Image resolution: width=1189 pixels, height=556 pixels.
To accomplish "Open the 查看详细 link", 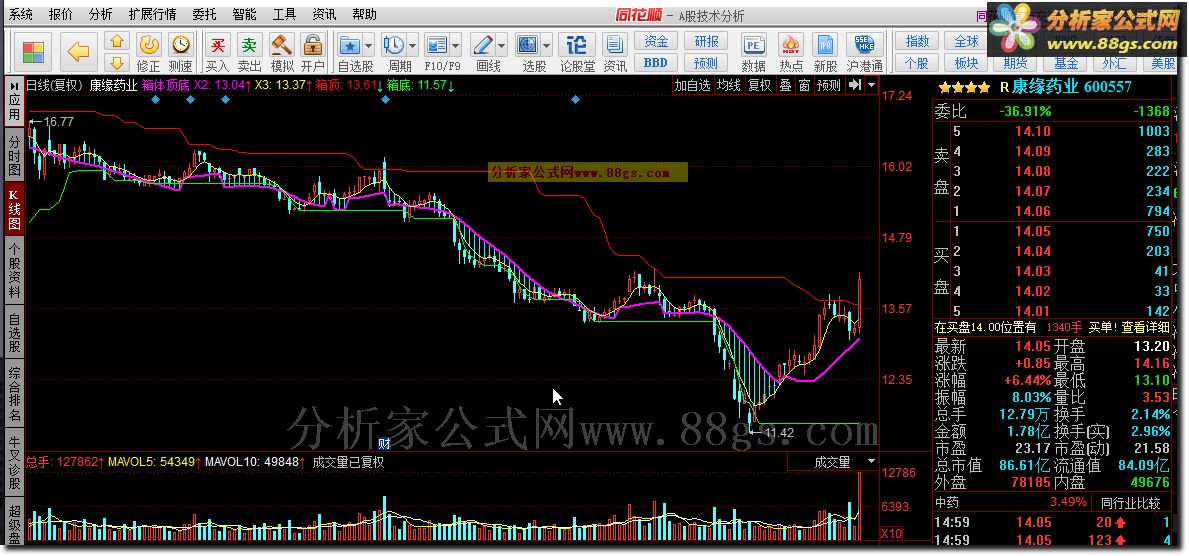I will 1146,327.
